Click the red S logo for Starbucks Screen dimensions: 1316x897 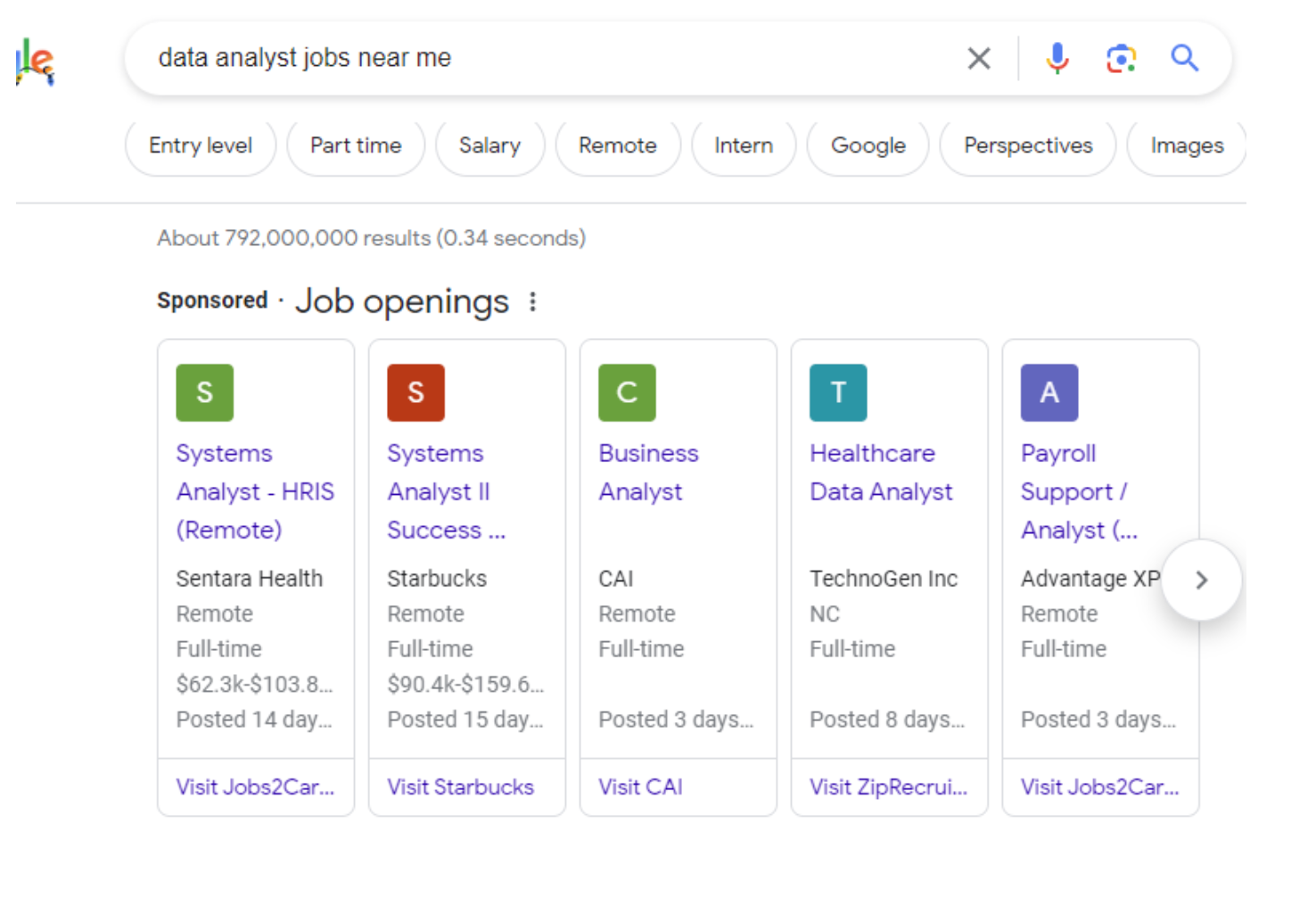[415, 392]
